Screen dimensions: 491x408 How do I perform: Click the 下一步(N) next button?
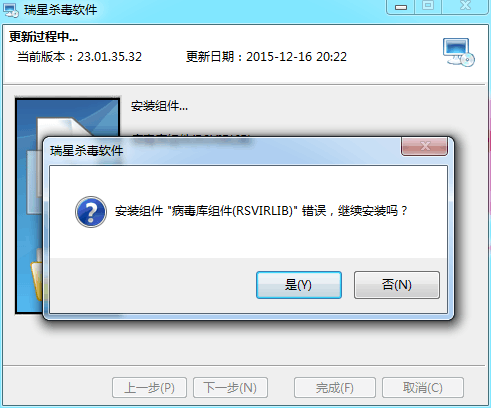pos(230,388)
